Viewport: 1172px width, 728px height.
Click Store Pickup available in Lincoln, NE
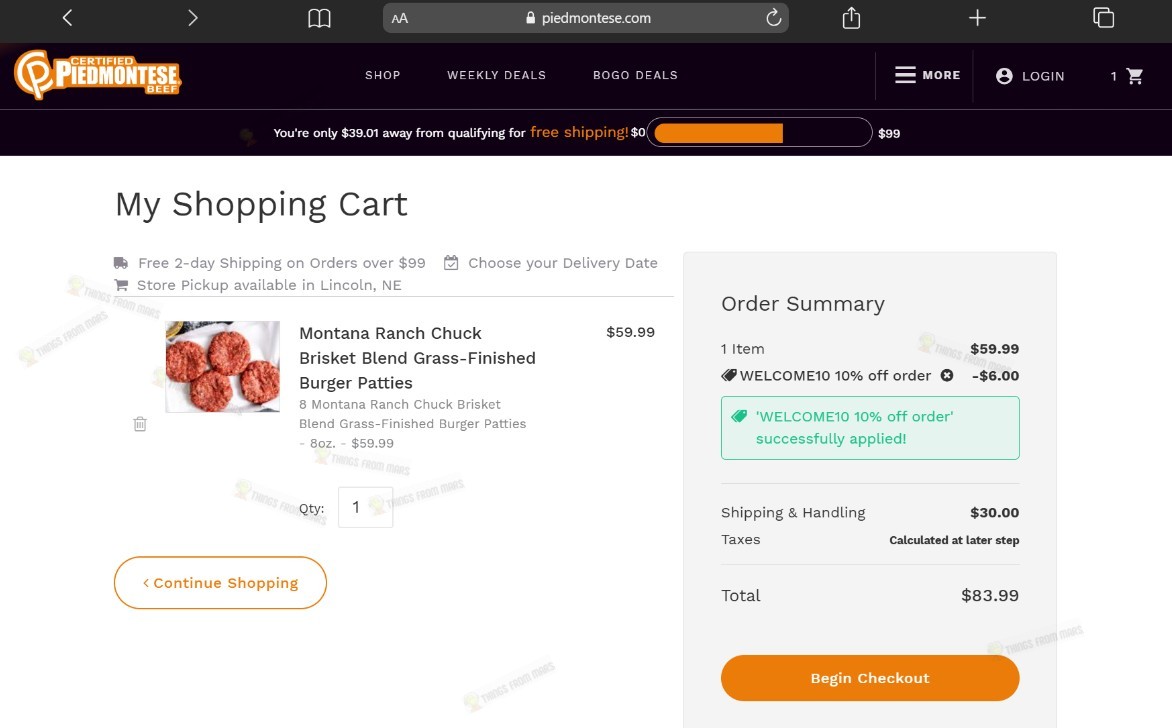pyautogui.click(x=269, y=285)
